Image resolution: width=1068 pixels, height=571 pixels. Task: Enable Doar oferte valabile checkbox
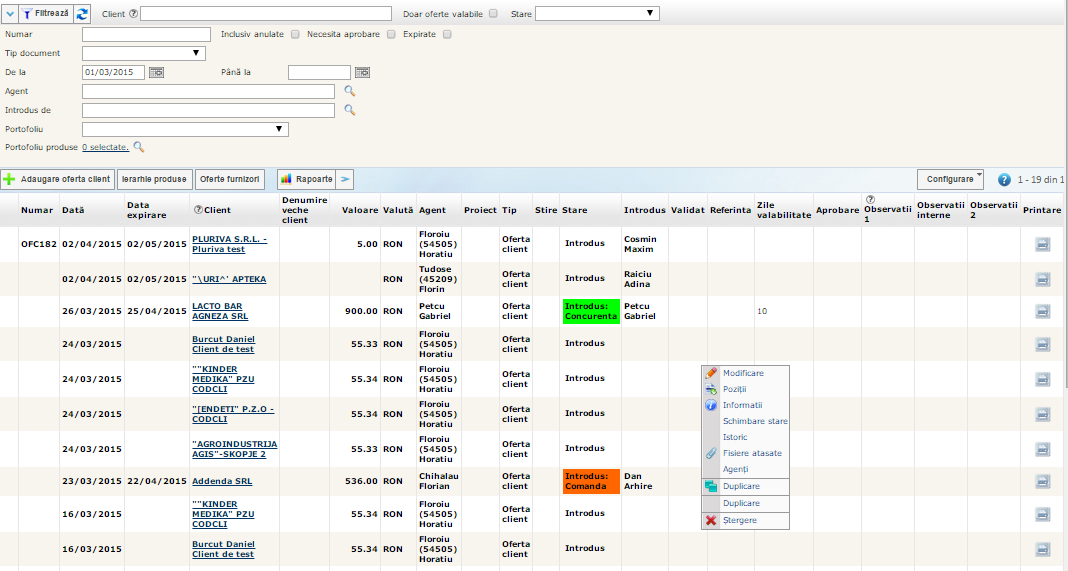pyautogui.click(x=493, y=14)
